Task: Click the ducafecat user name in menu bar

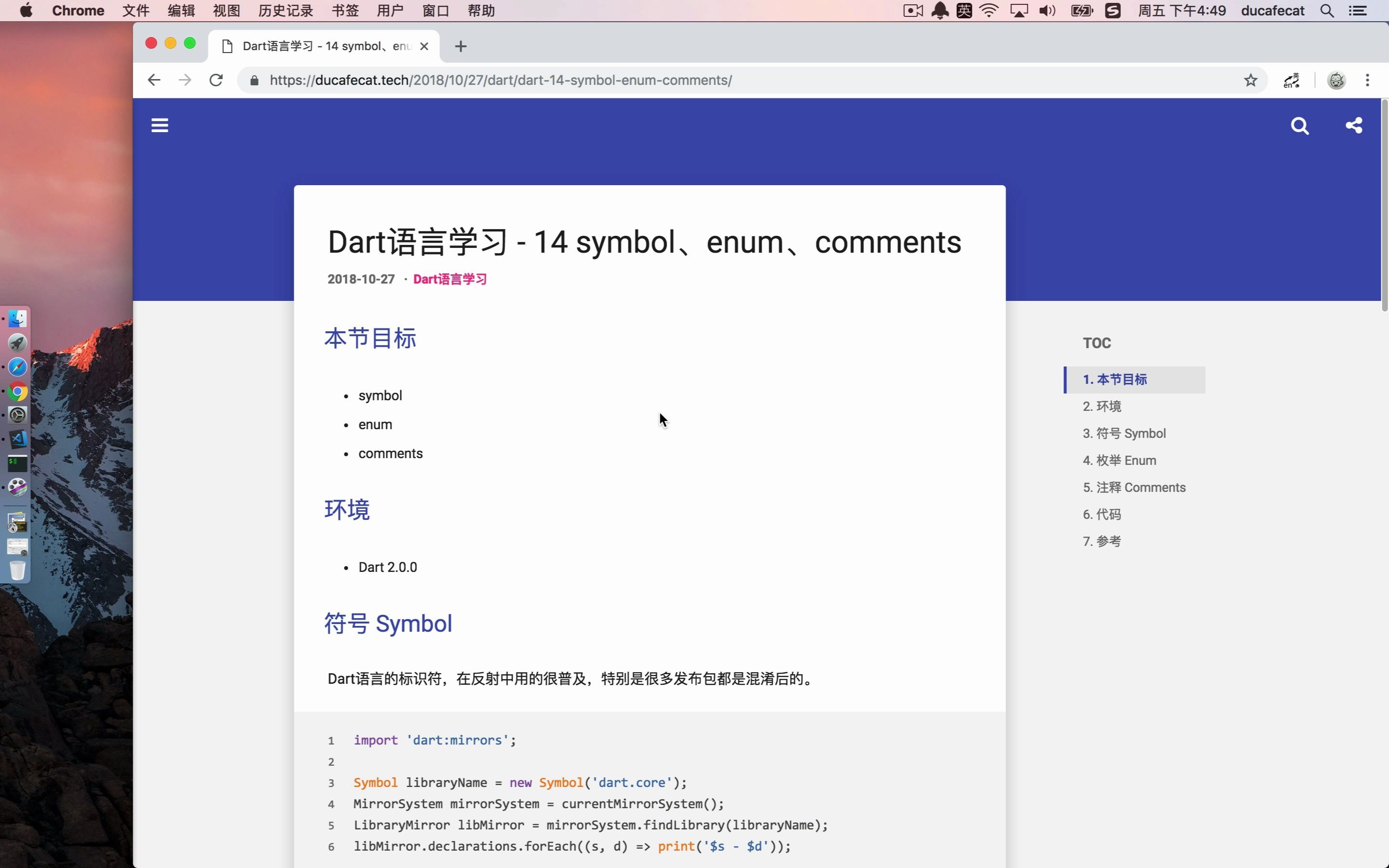Action: [1272, 10]
